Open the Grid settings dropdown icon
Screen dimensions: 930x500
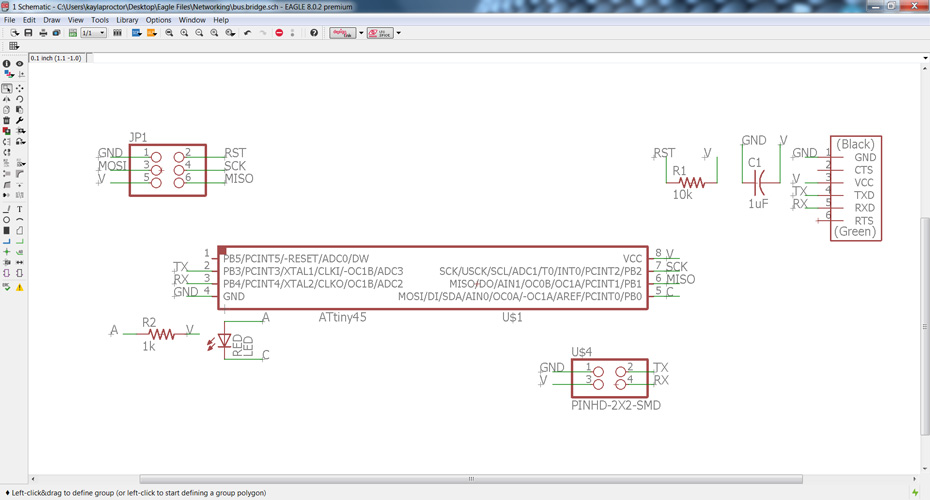point(14,46)
